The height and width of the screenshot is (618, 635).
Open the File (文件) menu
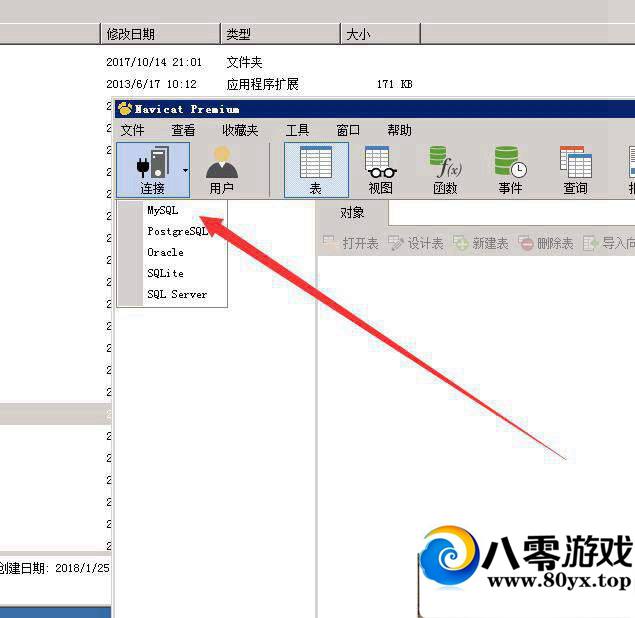coord(132,130)
